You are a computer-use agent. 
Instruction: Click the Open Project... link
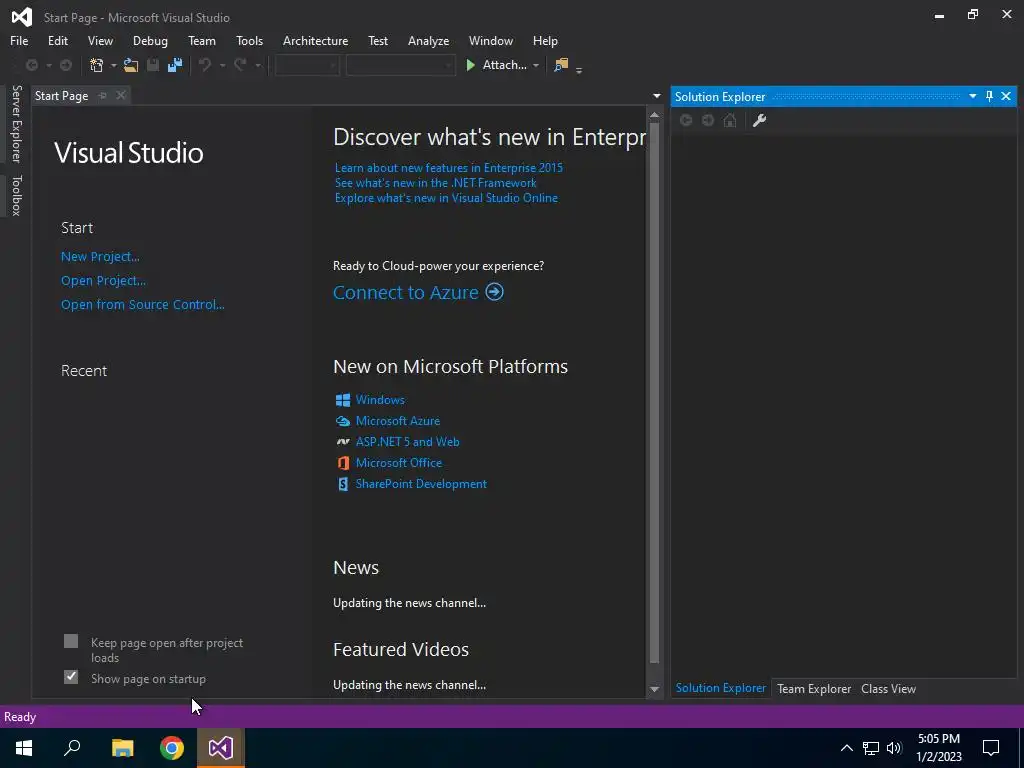click(x=103, y=281)
